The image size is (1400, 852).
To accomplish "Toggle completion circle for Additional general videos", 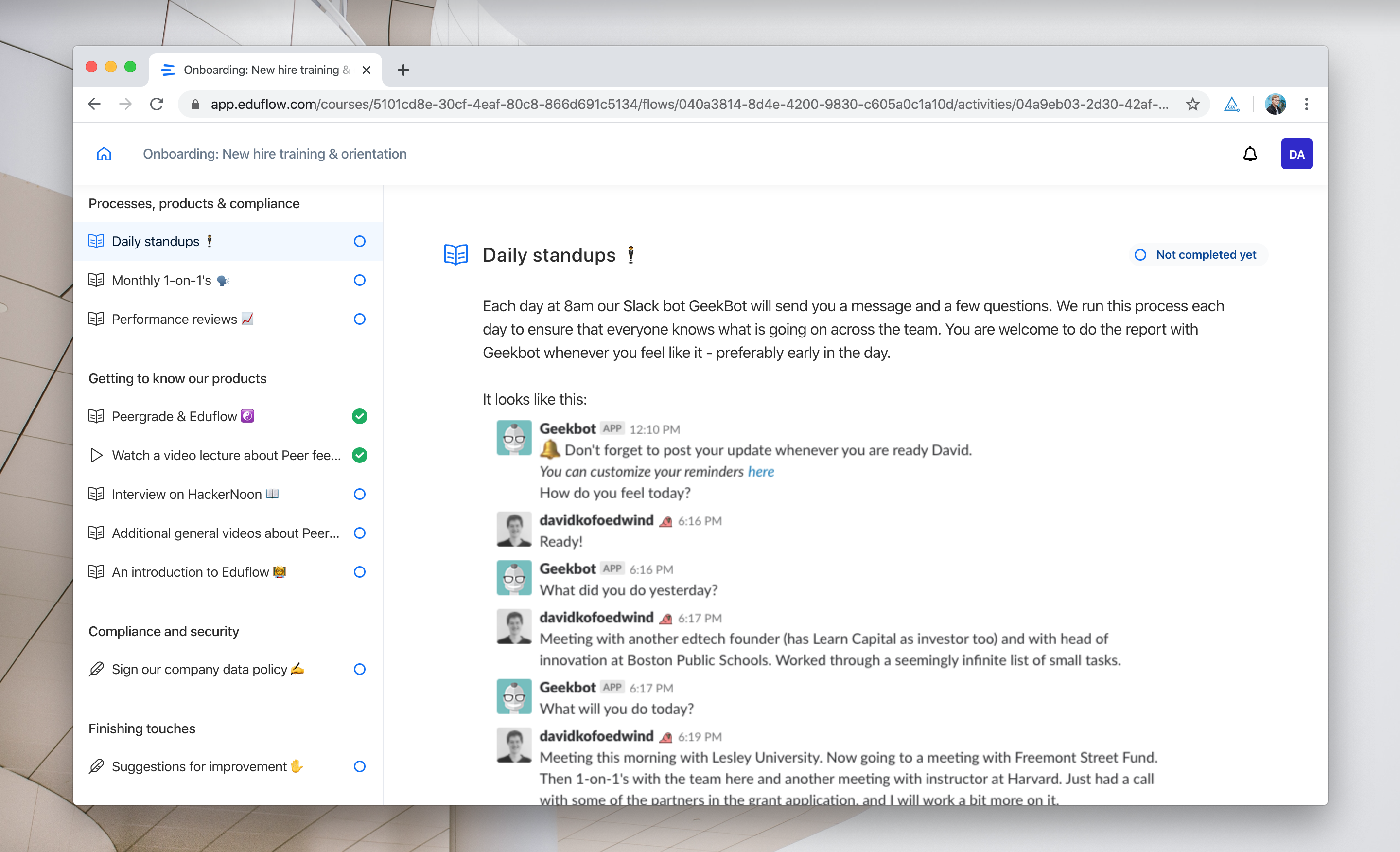I will [359, 532].
